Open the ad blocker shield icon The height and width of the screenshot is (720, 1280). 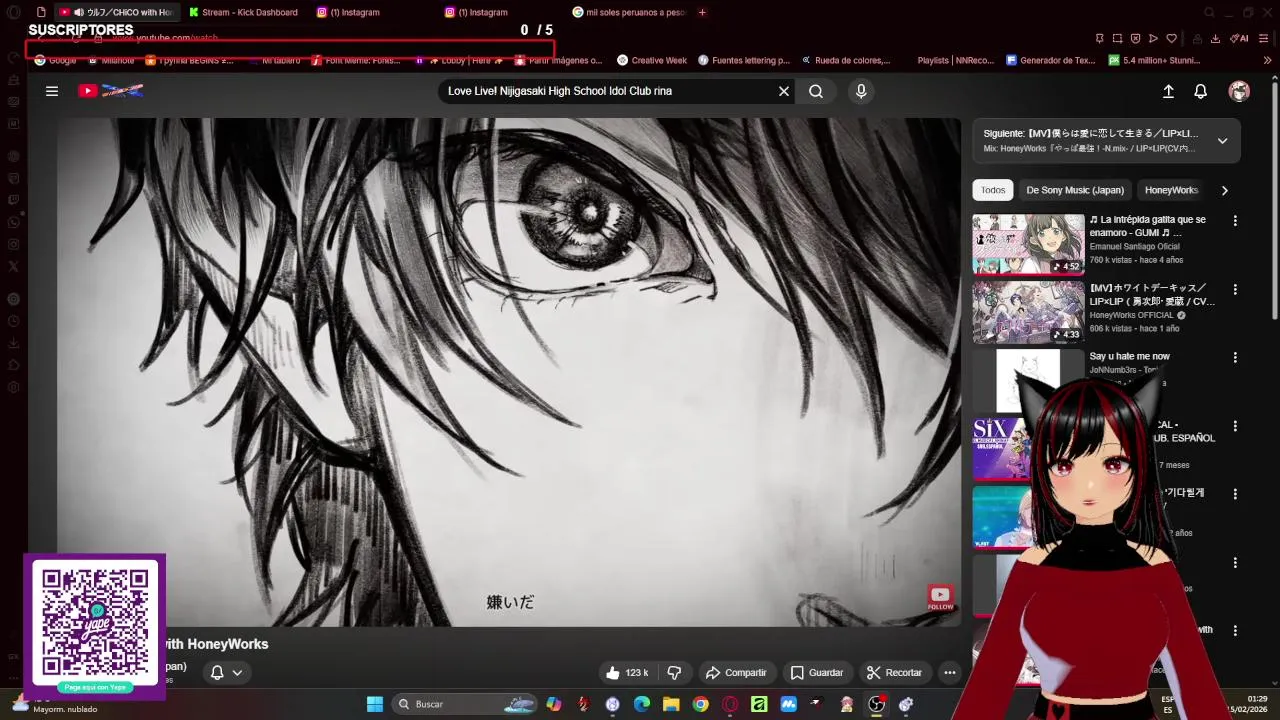(x=1135, y=38)
